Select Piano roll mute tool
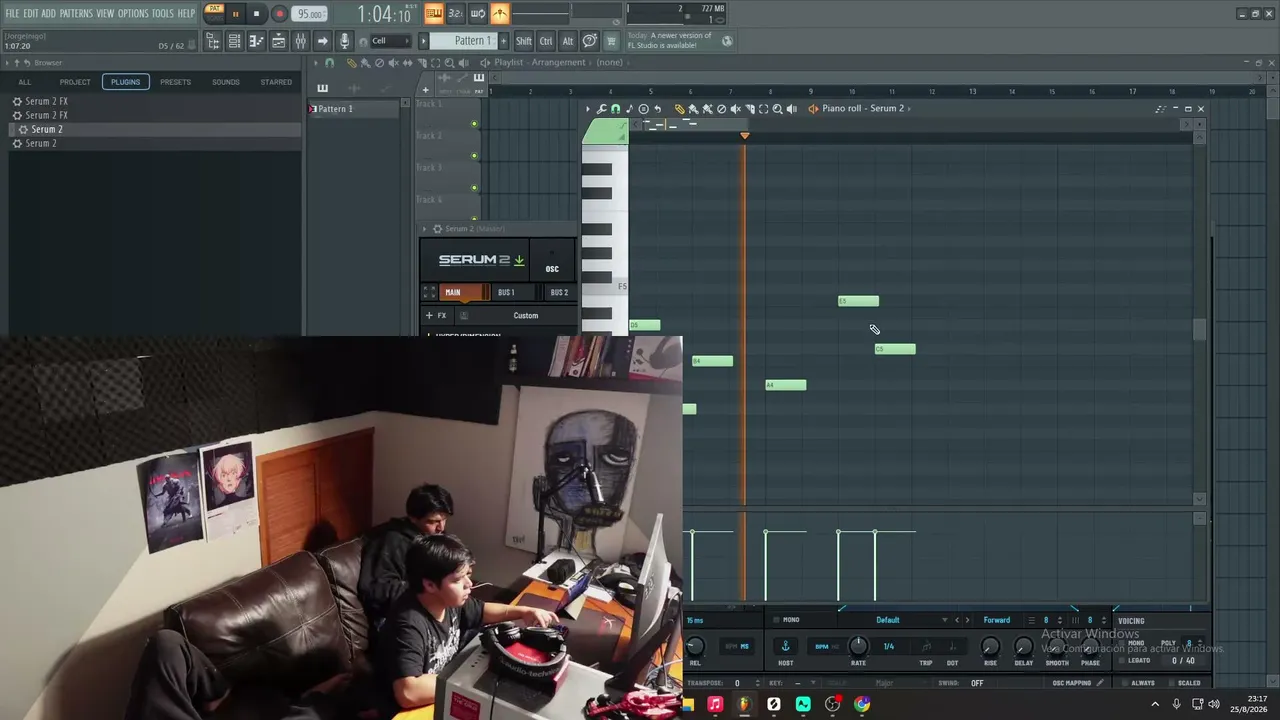This screenshot has width=1280, height=720. pos(736,109)
